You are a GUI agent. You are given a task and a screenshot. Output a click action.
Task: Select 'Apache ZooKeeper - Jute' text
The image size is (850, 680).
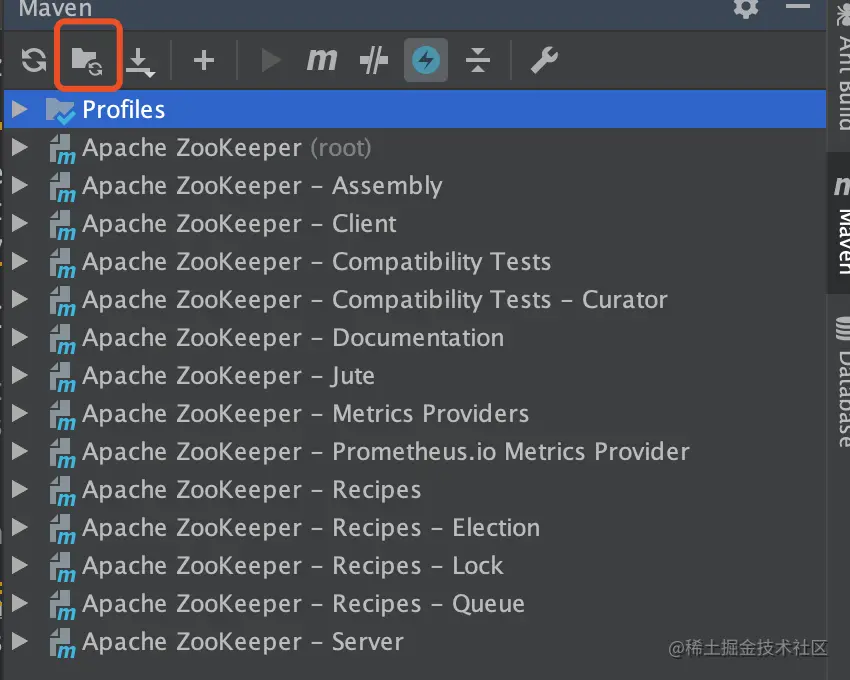click(x=228, y=376)
